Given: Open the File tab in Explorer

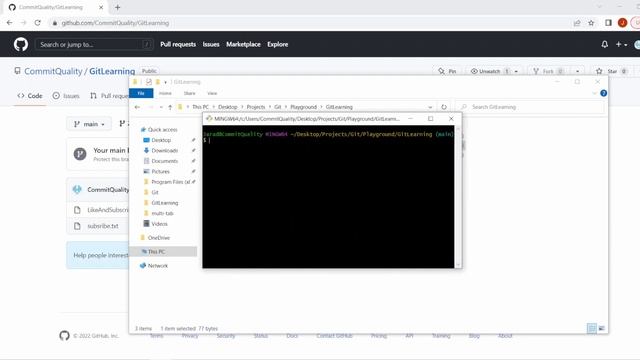Looking at the screenshot, I should pyautogui.click(x=141, y=93).
